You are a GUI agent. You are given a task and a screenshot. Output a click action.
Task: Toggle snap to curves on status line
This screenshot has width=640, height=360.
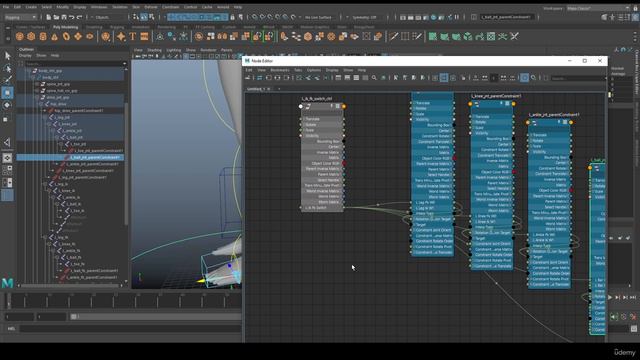click(x=262, y=17)
